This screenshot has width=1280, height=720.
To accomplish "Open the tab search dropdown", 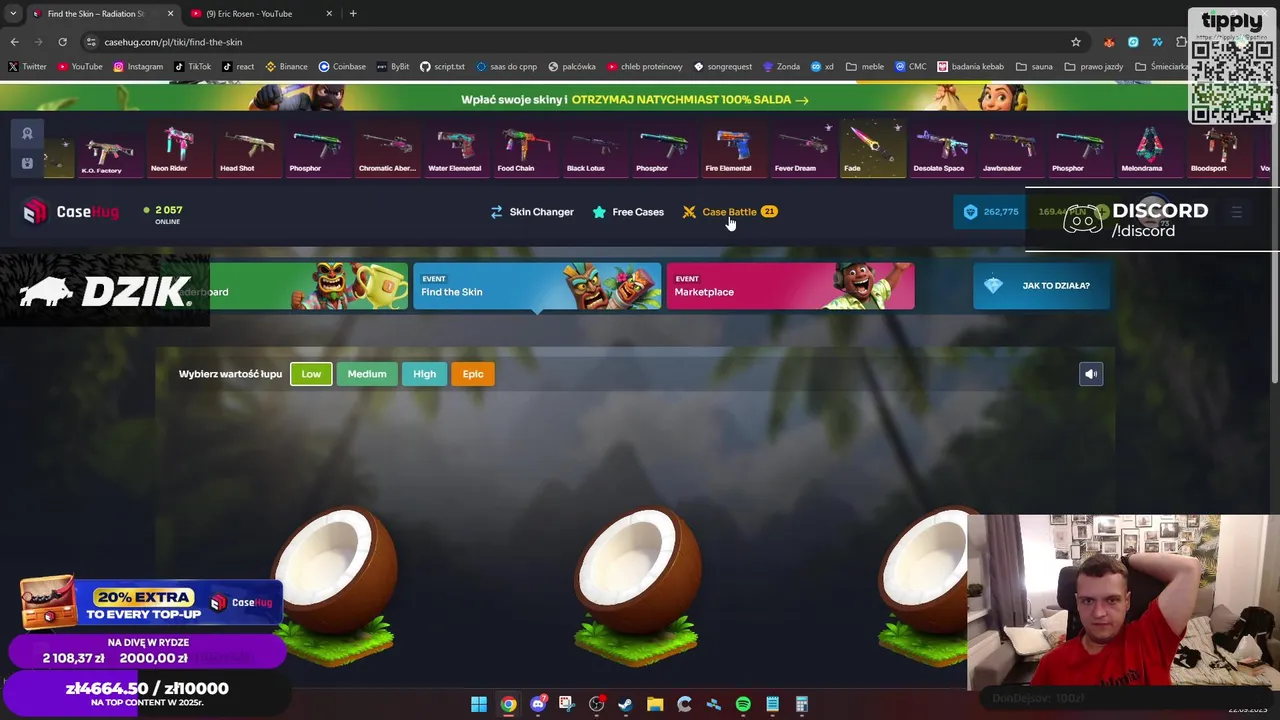I will point(13,14).
